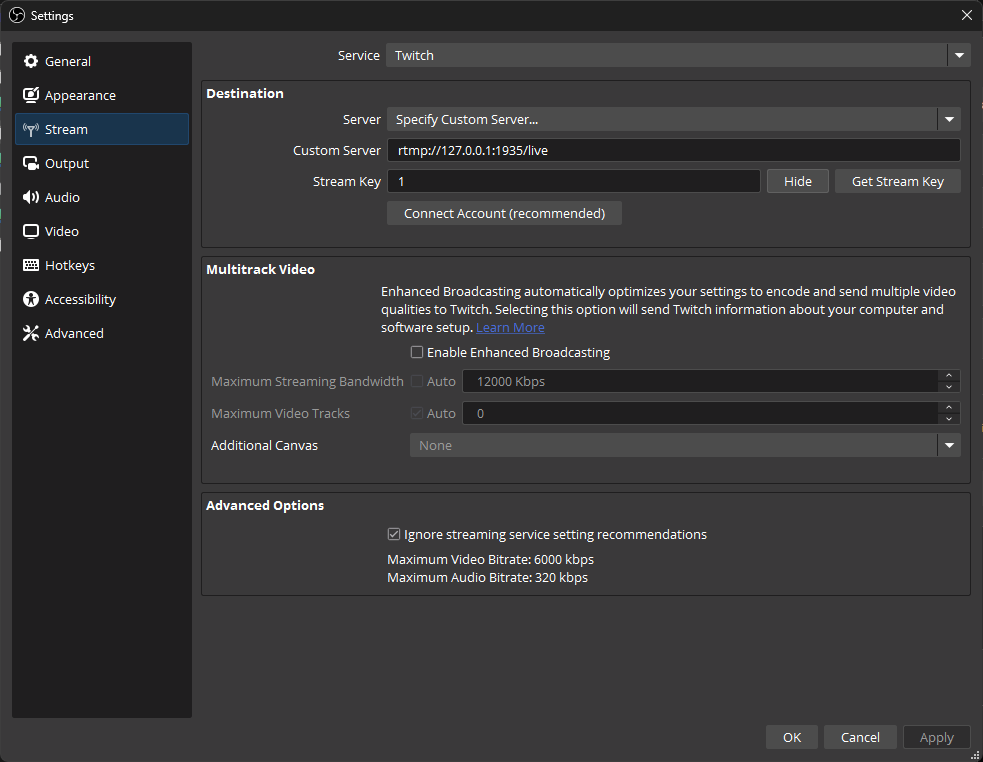Open the Service dropdown showing Twitch
The image size is (983, 762).
(x=678, y=55)
